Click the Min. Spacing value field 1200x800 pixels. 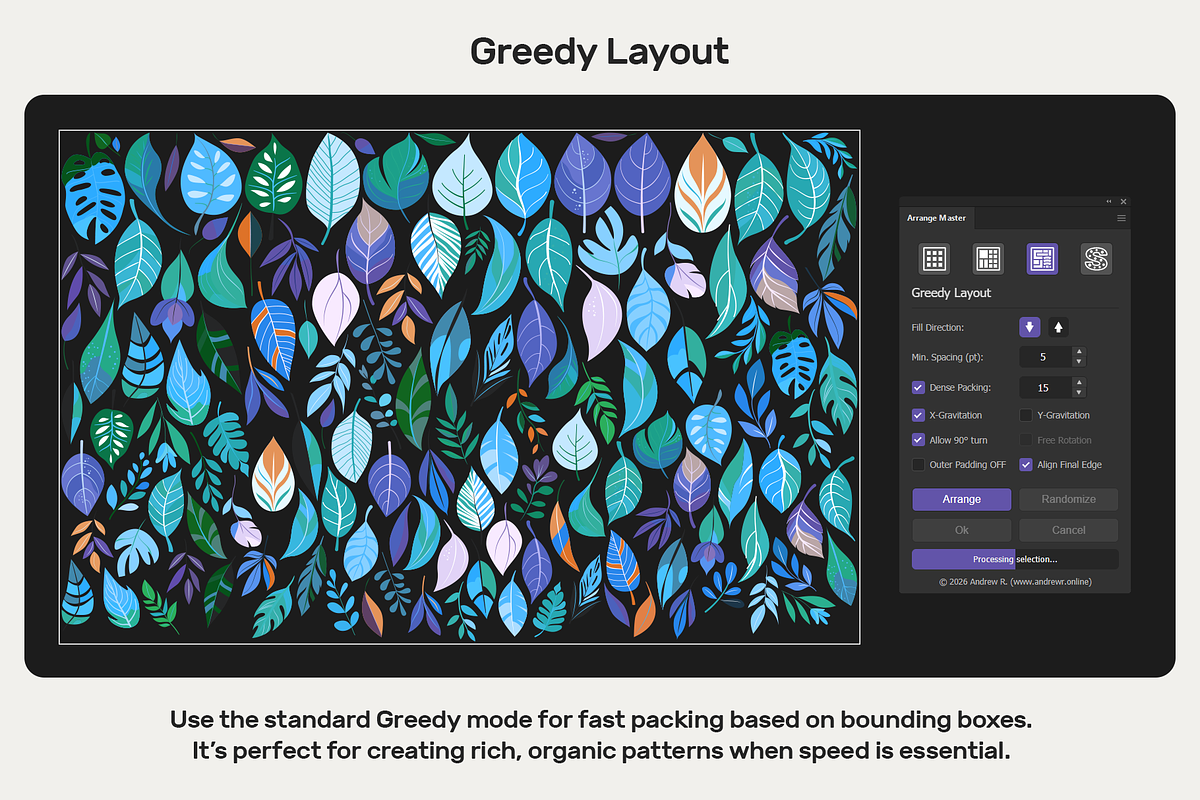pos(1044,357)
